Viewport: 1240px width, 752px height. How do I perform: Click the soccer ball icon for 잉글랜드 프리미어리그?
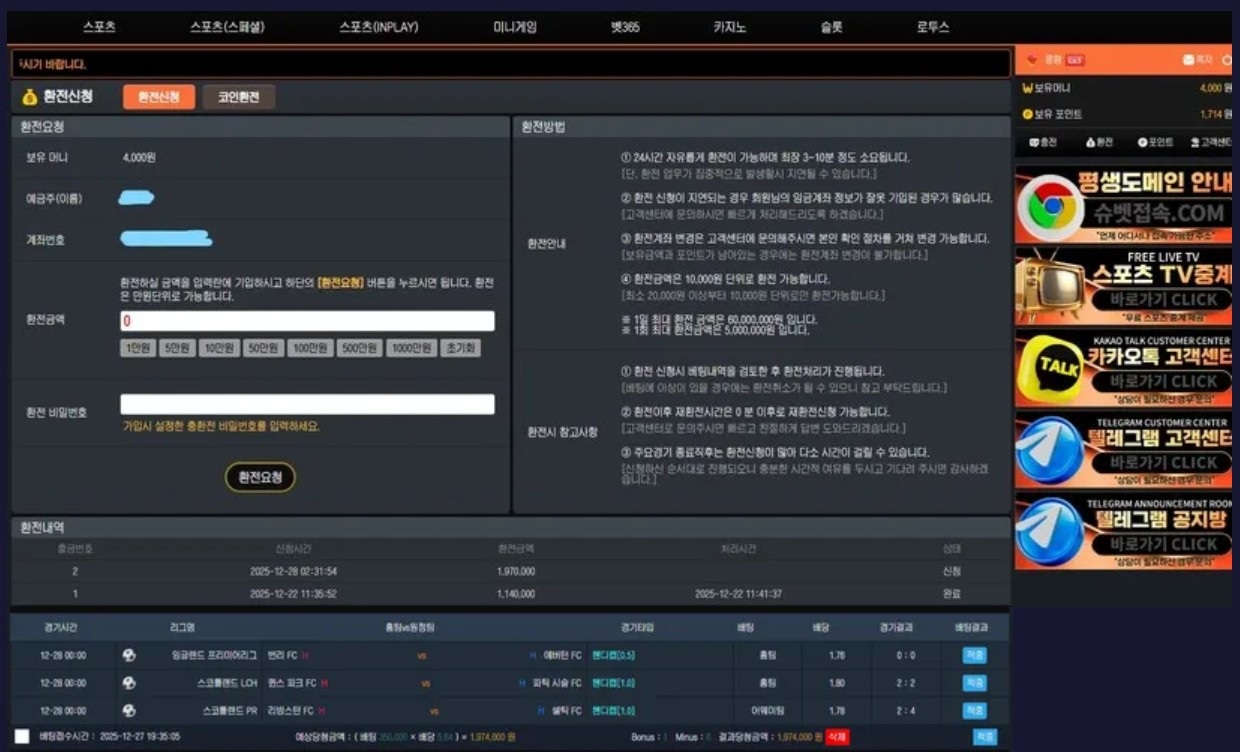(129, 655)
